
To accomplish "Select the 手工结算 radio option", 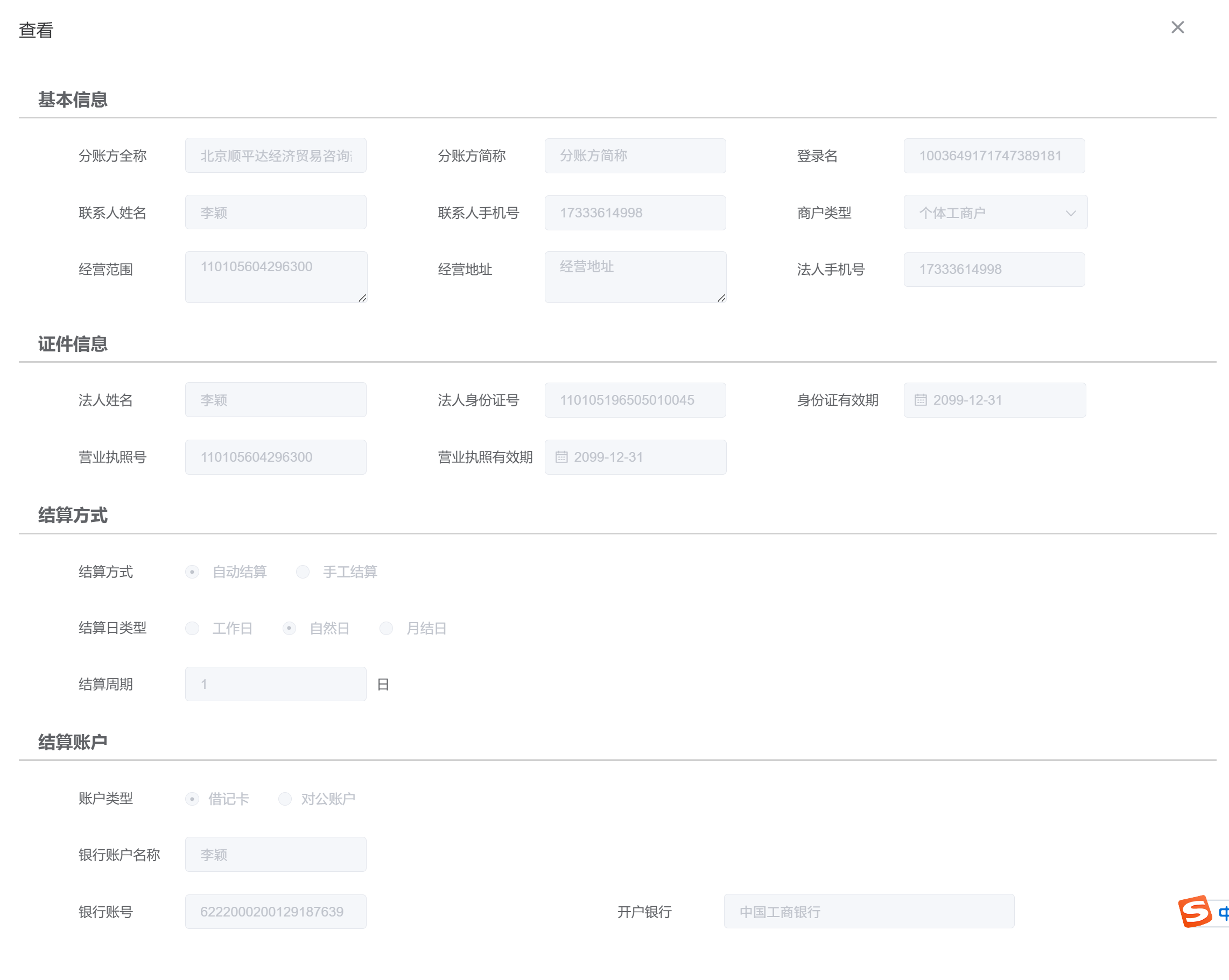I will pyautogui.click(x=303, y=572).
